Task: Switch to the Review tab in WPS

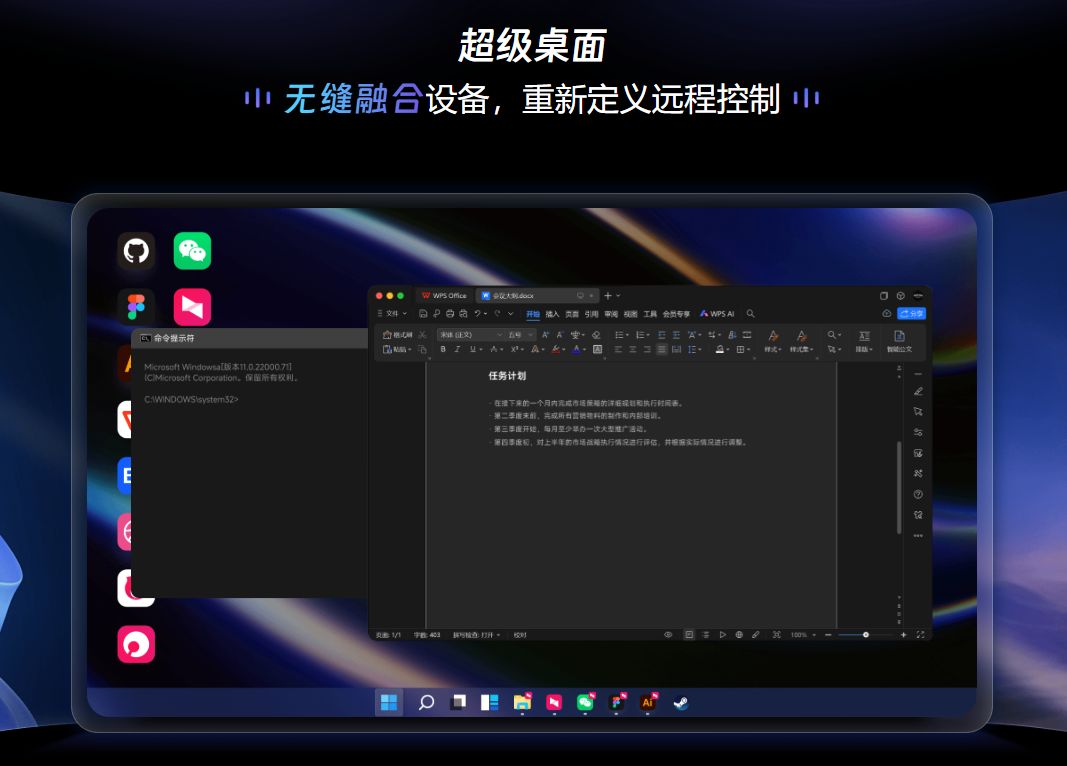Action: coord(611,314)
